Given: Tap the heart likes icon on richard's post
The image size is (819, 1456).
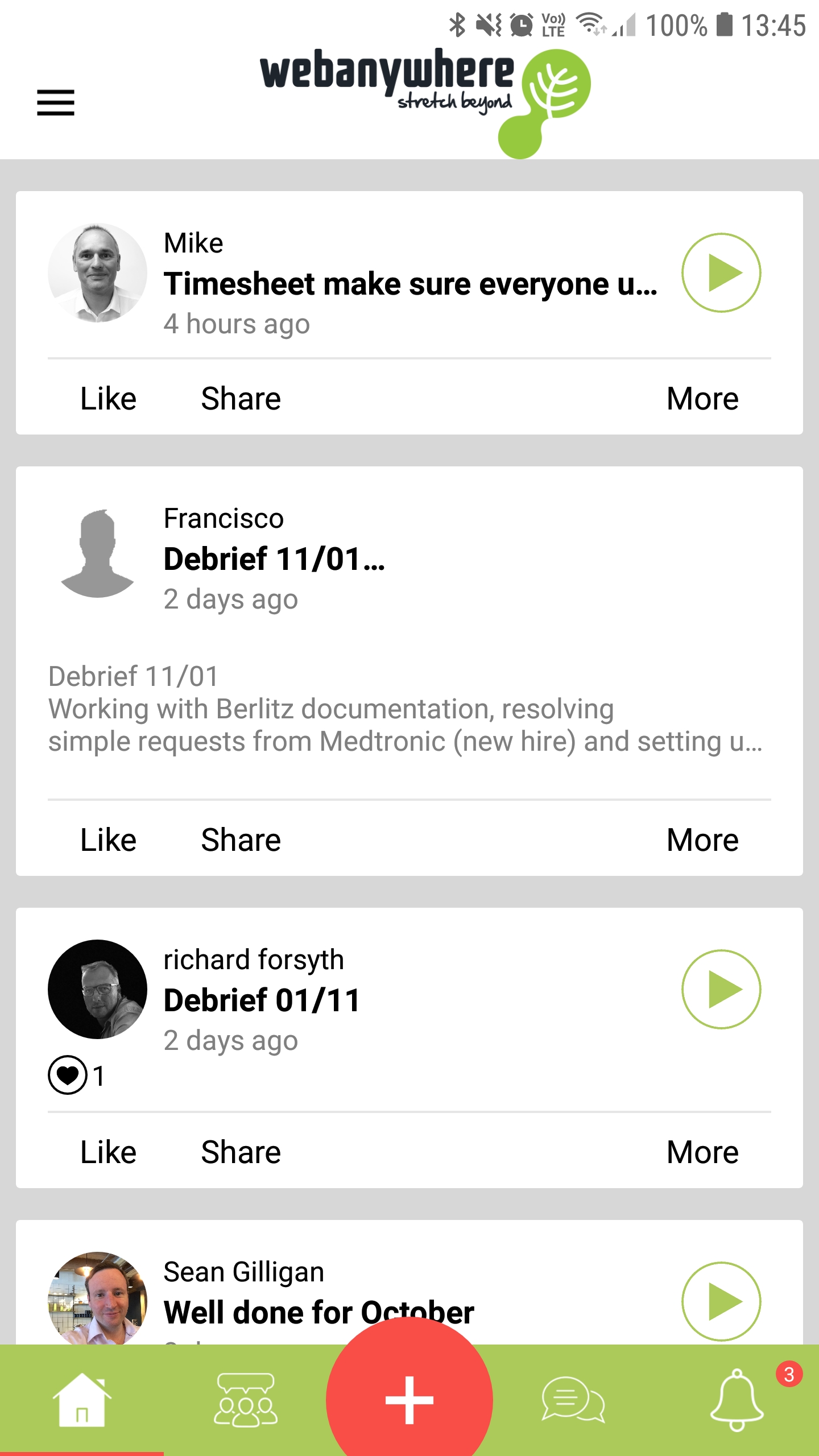Looking at the screenshot, I should [68, 1075].
